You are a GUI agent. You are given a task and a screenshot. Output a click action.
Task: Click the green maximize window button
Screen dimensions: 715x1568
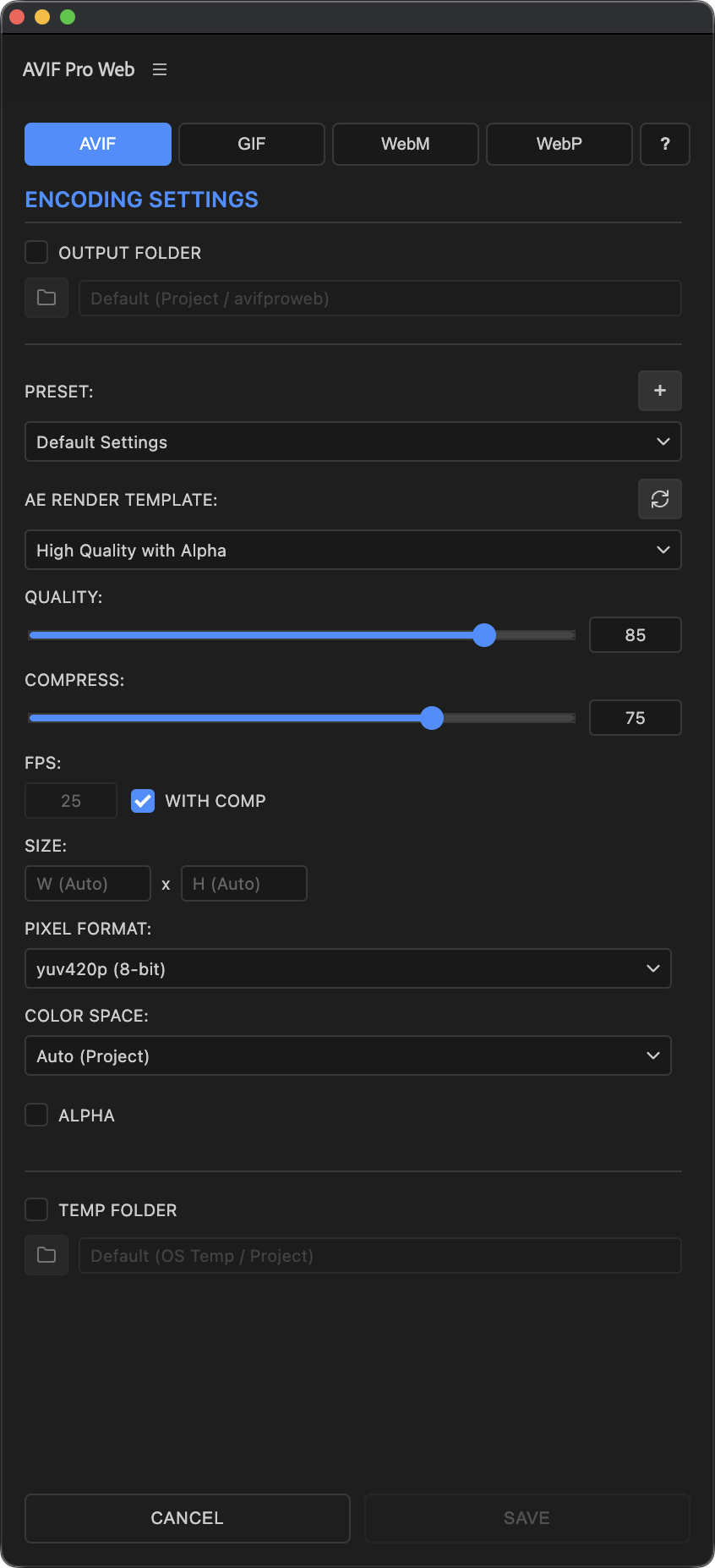tap(68, 17)
